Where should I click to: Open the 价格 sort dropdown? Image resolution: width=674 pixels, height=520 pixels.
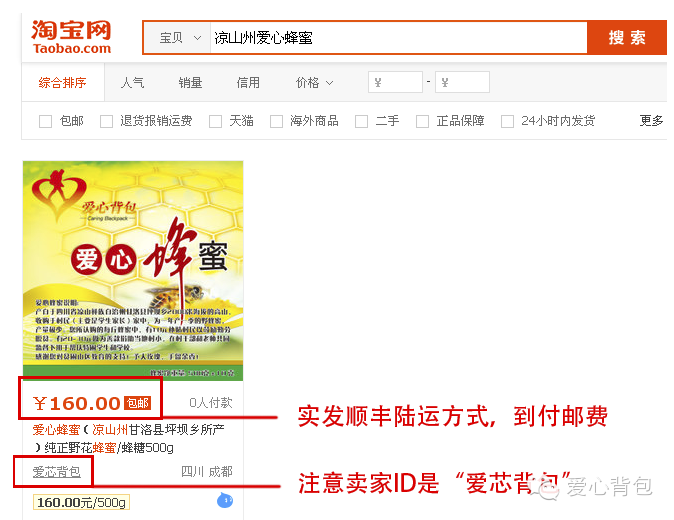click(x=314, y=83)
